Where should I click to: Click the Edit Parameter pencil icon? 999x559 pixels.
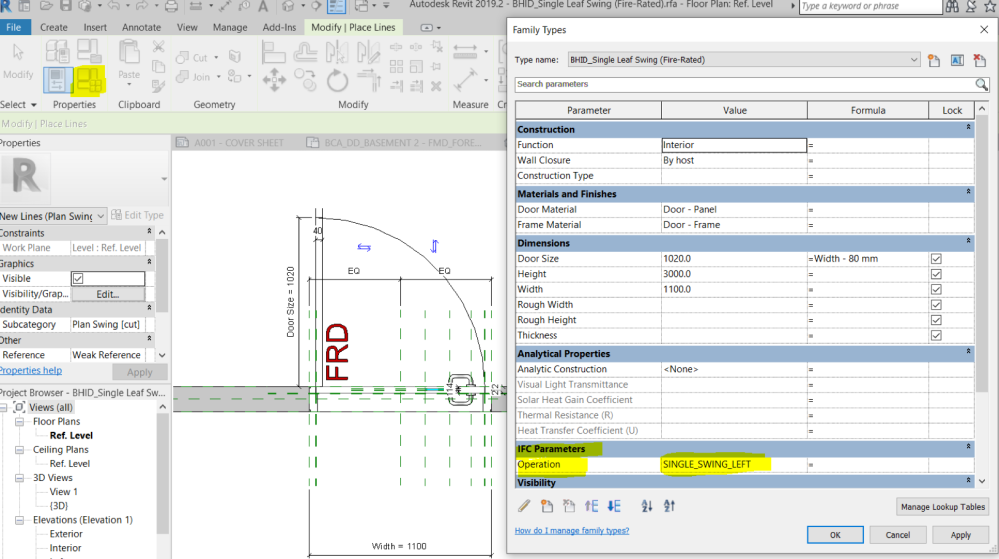pyautogui.click(x=524, y=507)
